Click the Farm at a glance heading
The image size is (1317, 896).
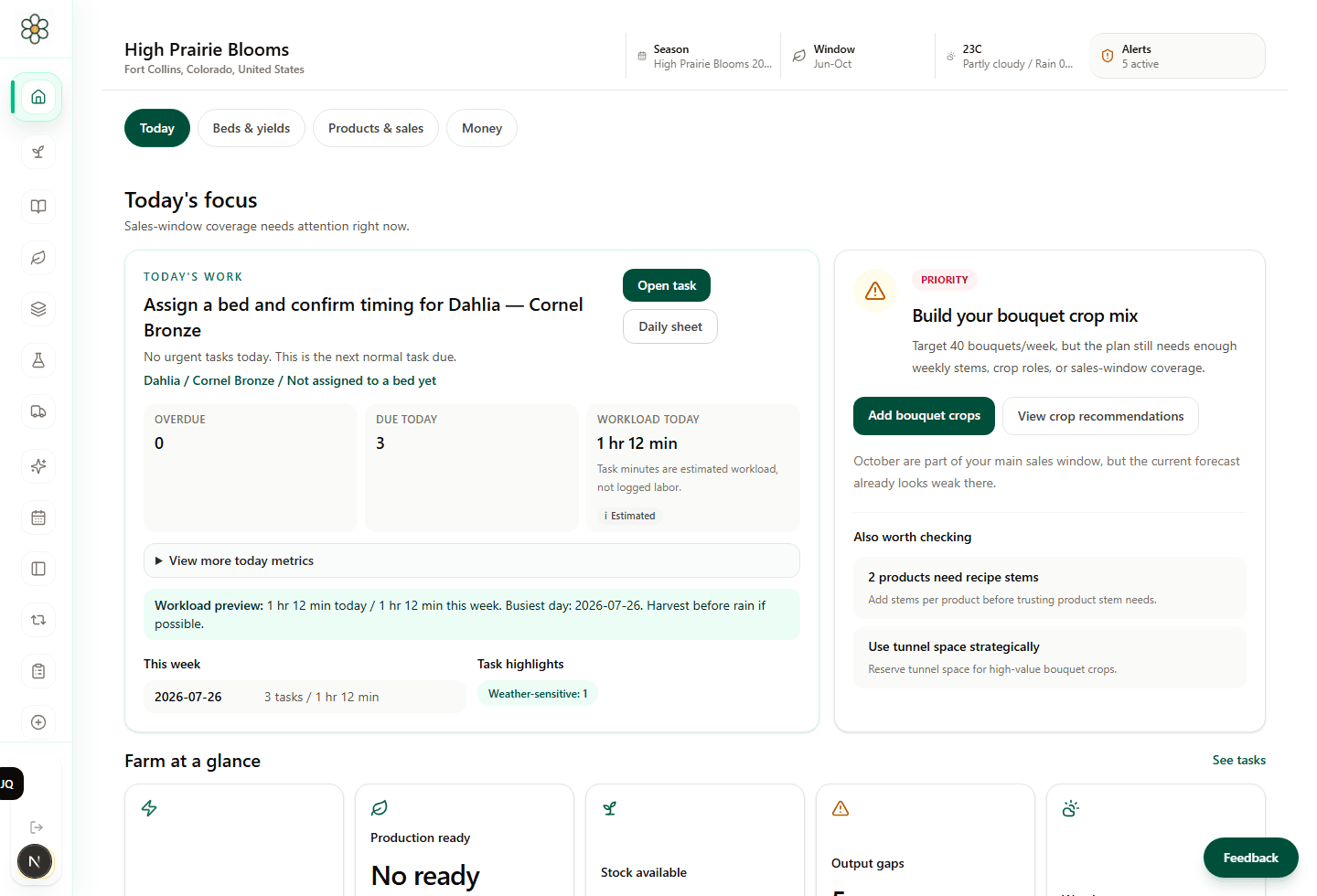click(192, 761)
